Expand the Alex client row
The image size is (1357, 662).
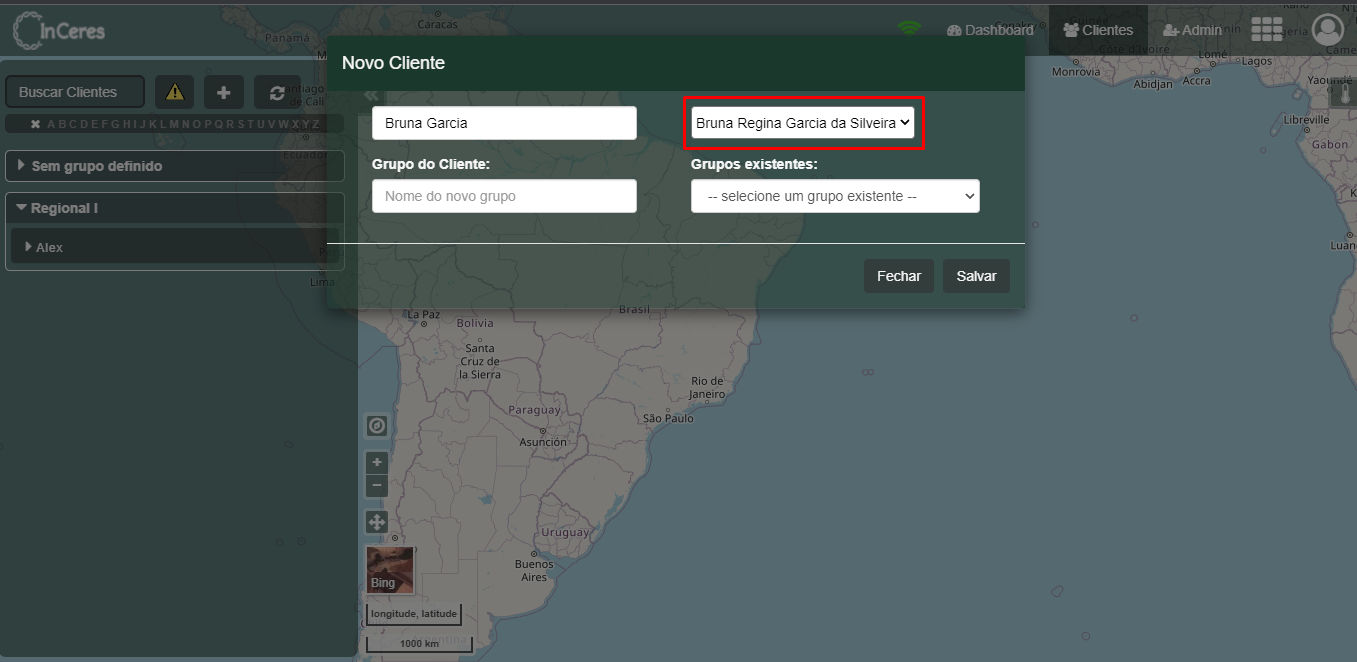tap(175, 247)
